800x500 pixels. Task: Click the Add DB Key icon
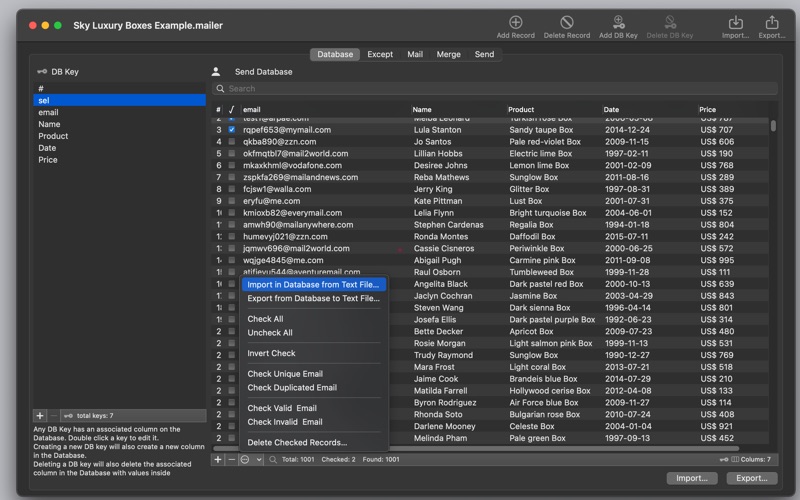(x=618, y=23)
